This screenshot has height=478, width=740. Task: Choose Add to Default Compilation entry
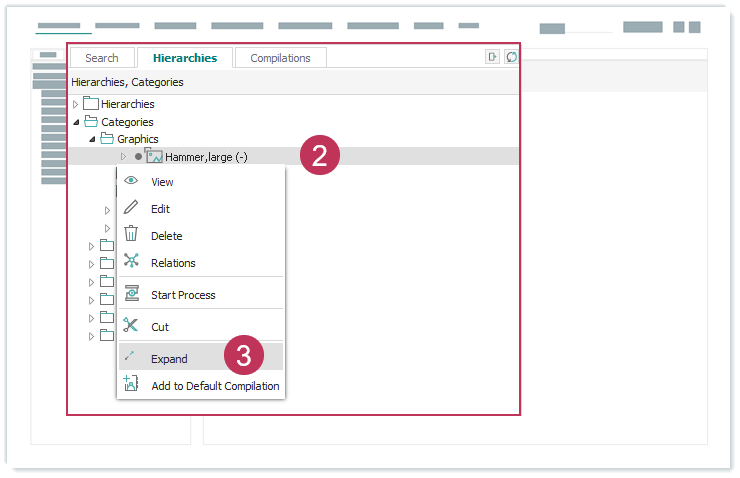pyautogui.click(x=215, y=386)
